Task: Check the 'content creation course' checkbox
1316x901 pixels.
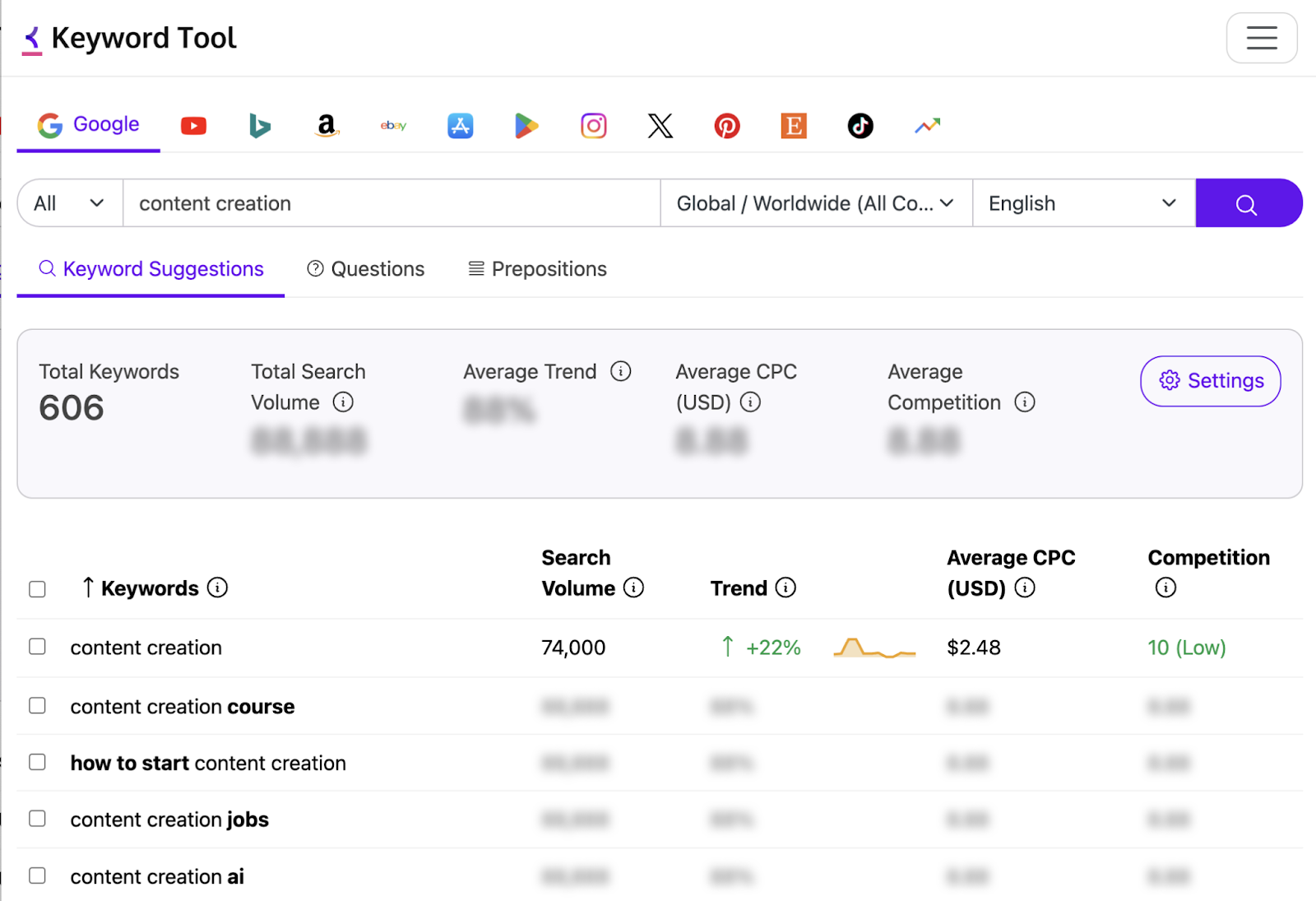Action: pos(37,706)
